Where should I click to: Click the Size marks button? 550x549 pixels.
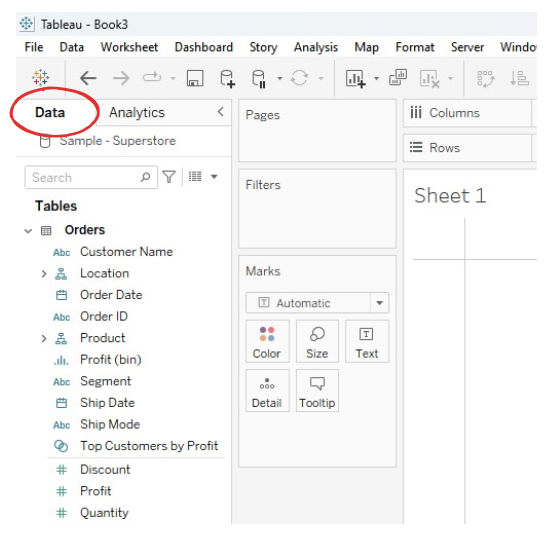pos(317,341)
